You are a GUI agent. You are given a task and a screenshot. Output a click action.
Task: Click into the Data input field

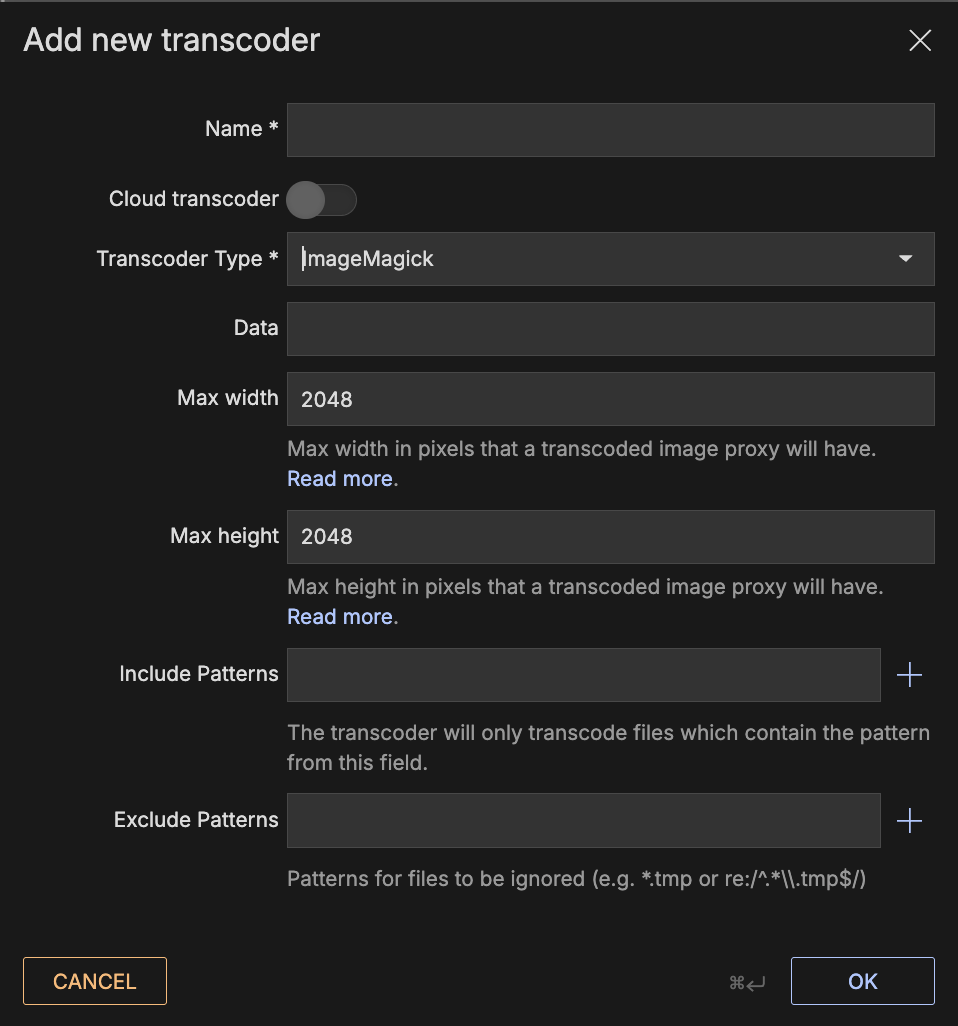(610, 329)
